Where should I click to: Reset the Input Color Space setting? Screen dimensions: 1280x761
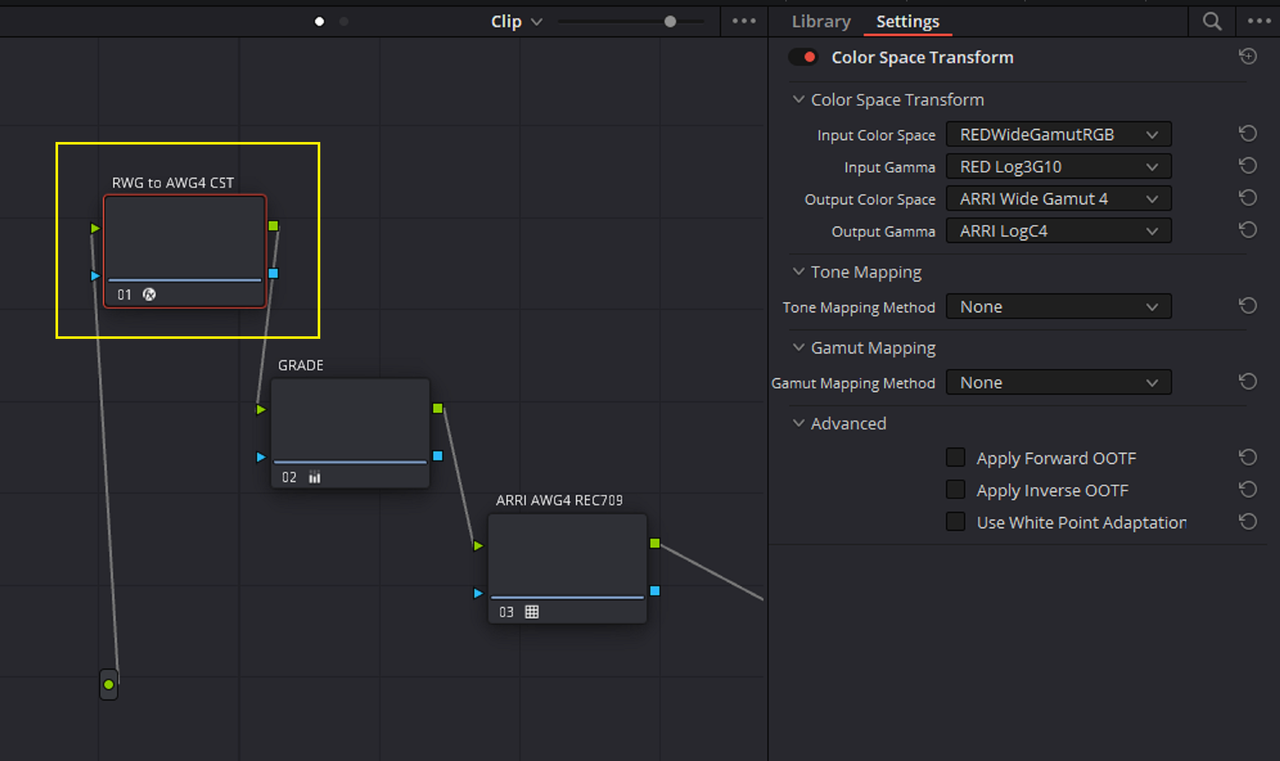pos(1247,134)
